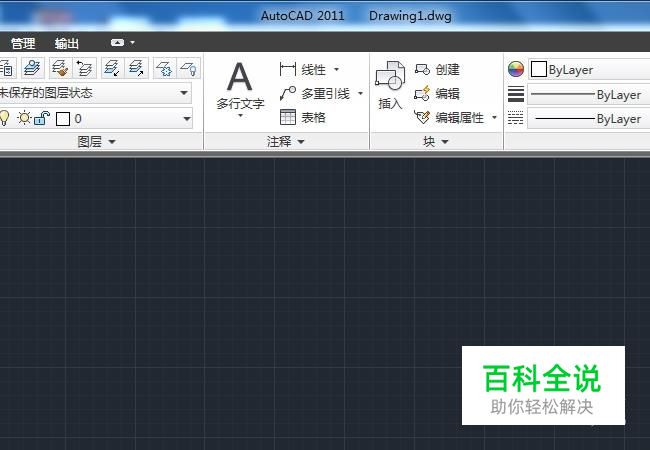Click the linetype dashed-lines icon

516,118
